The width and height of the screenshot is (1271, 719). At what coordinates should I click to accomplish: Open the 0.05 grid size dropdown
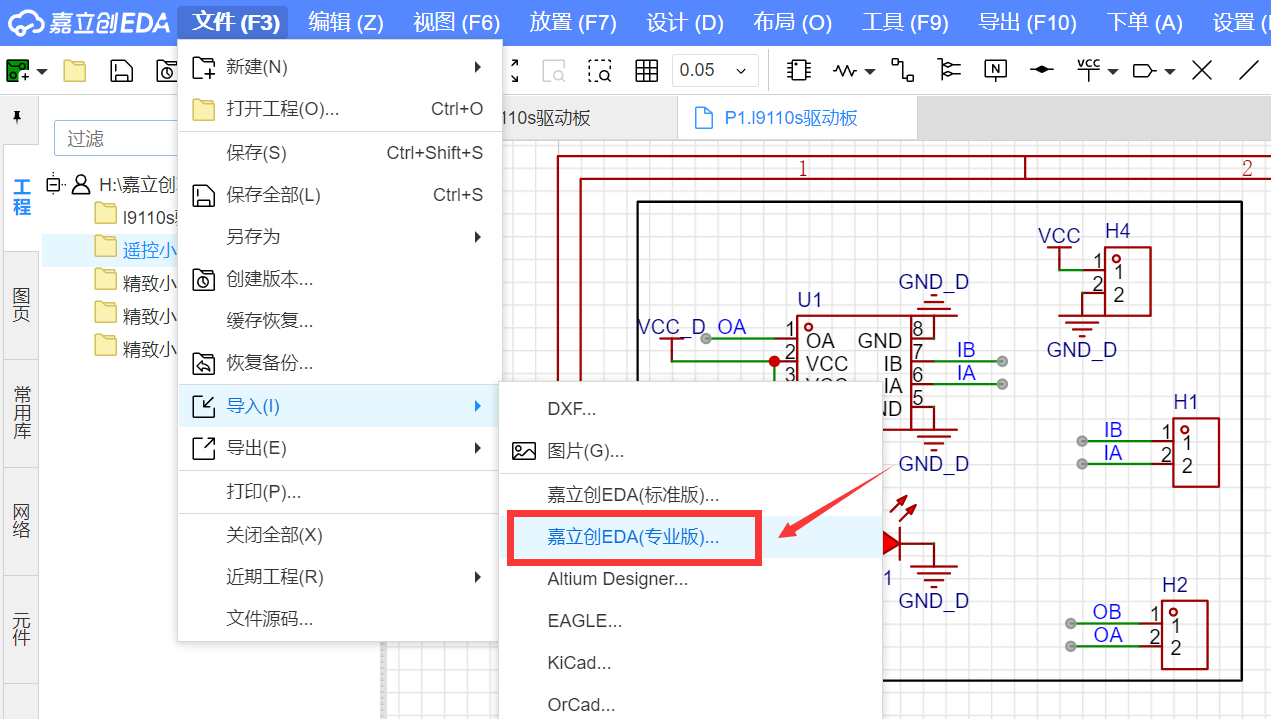[x=715, y=70]
